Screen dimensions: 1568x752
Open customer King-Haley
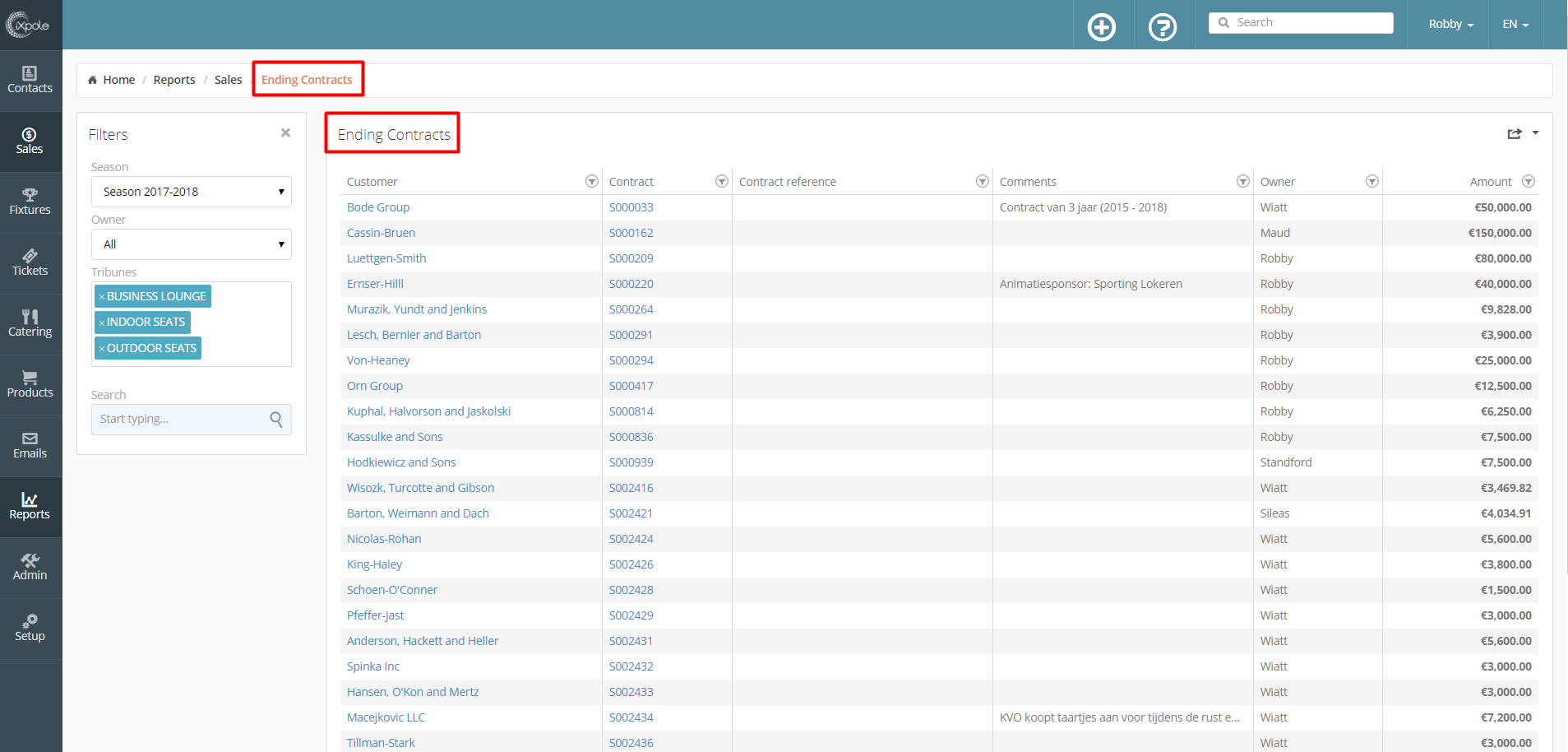point(374,564)
